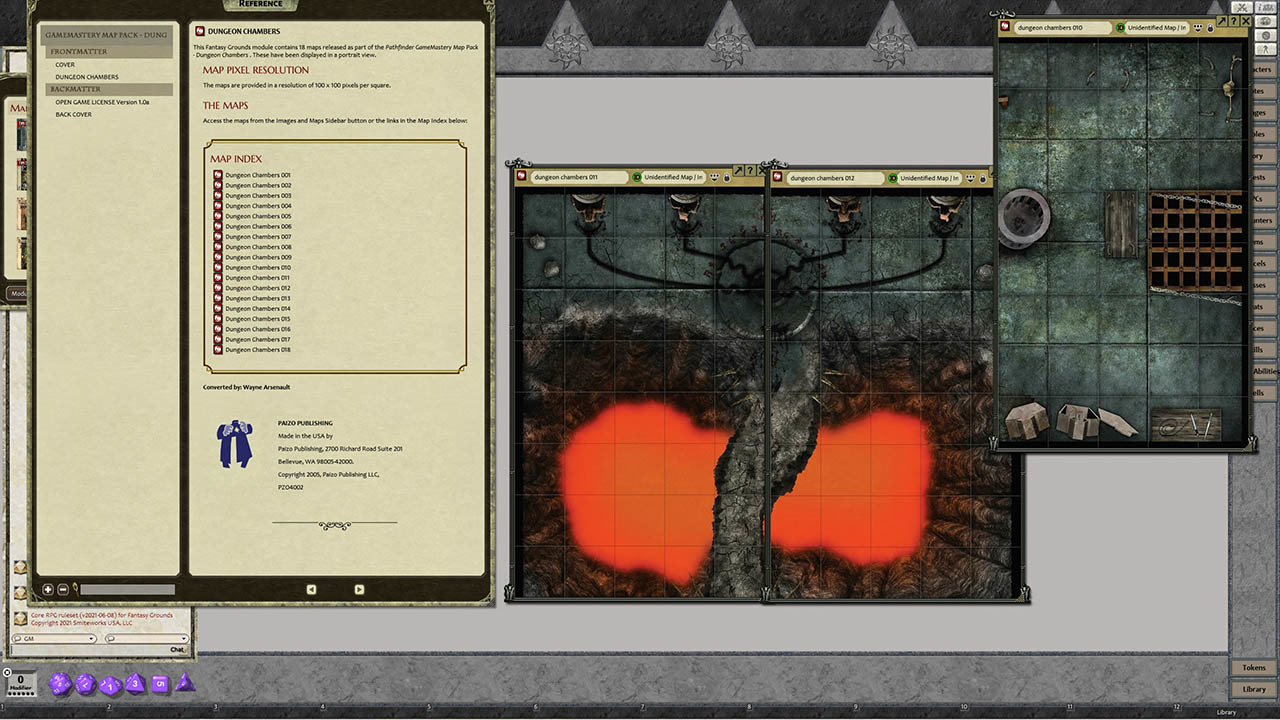
Task: Open the Library sidebar tab
Action: [x=1253, y=689]
